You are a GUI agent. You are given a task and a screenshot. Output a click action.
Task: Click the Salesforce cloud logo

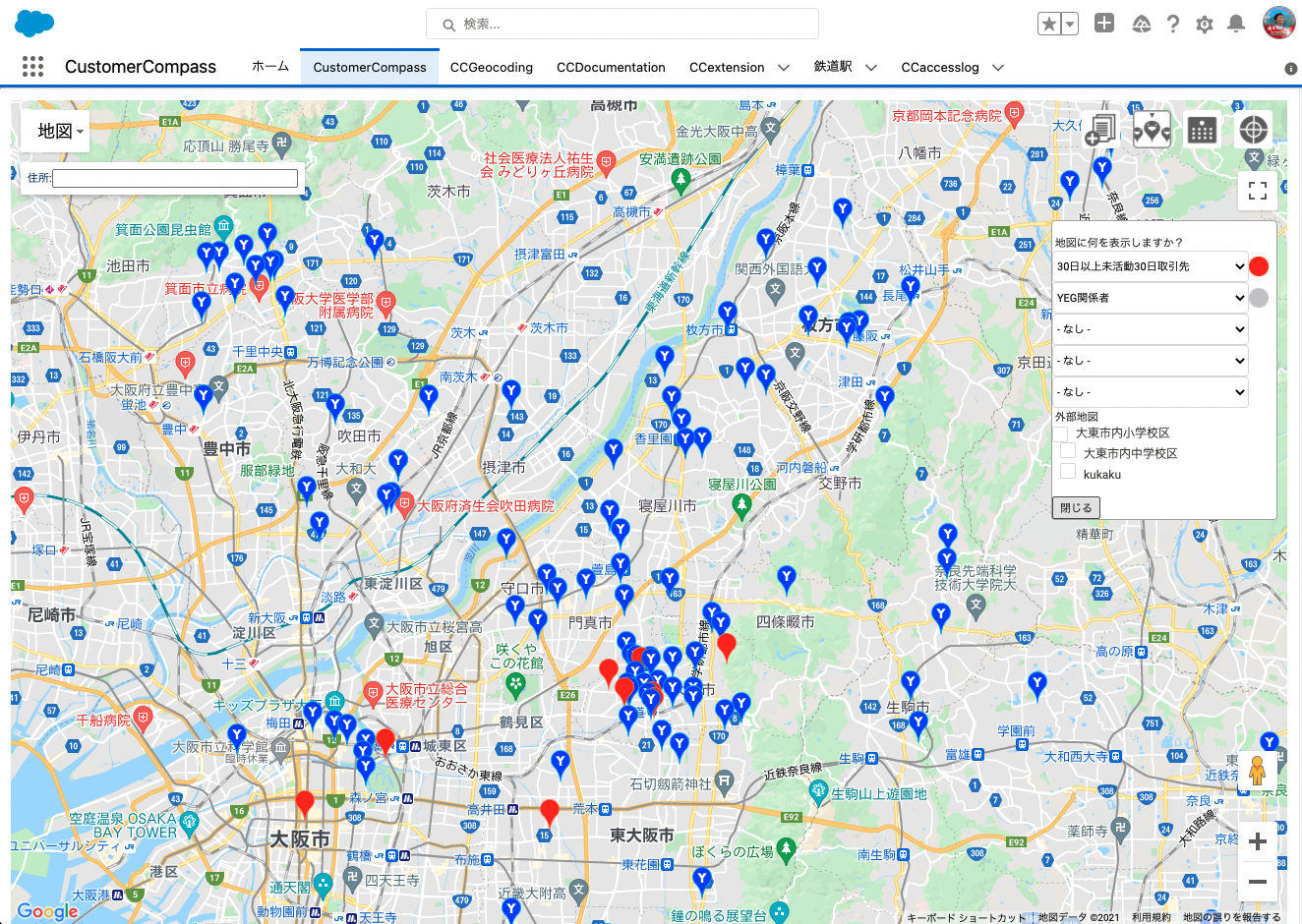34,24
